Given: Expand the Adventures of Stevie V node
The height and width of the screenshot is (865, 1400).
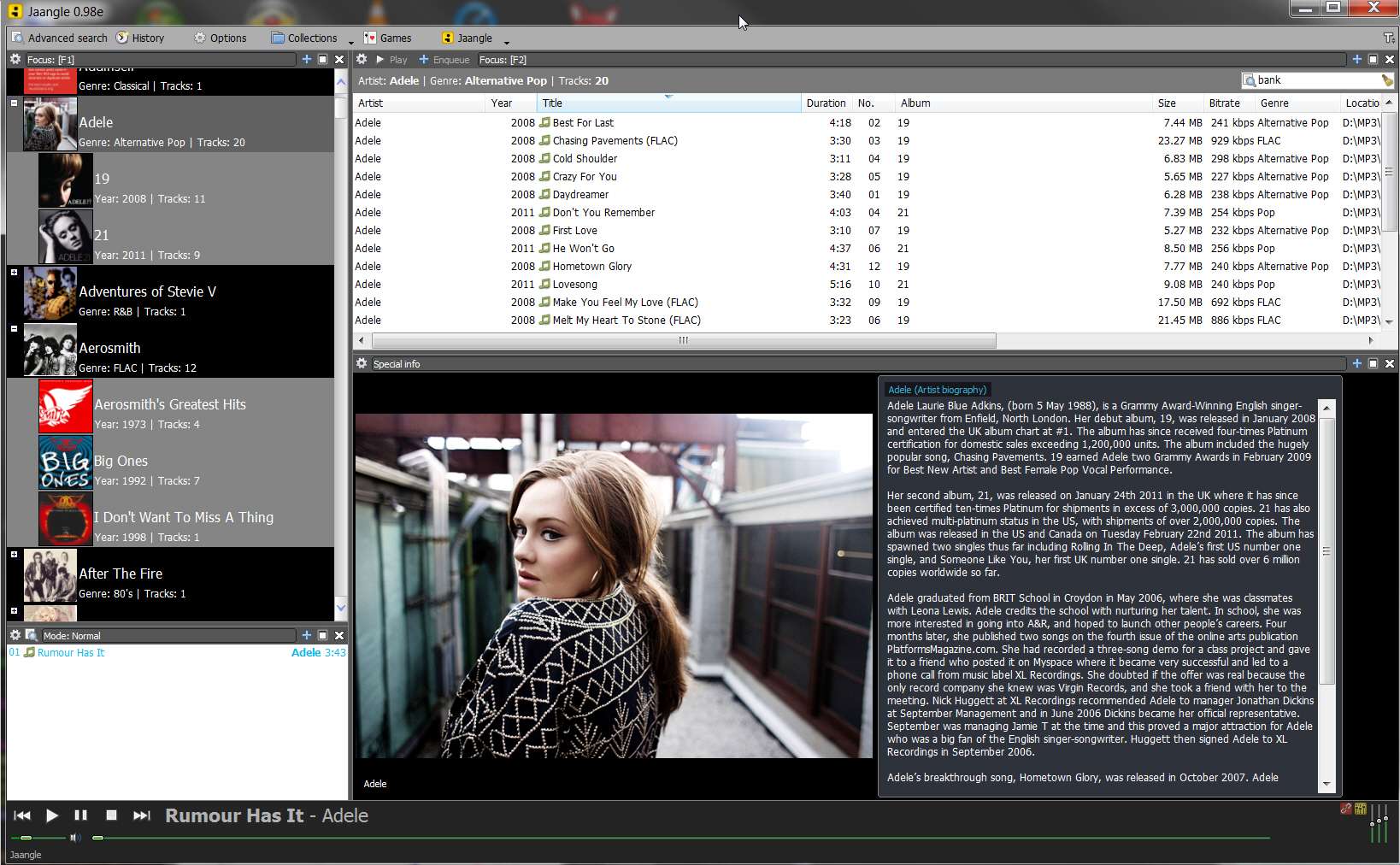Looking at the screenshot, I should point(14,272).
